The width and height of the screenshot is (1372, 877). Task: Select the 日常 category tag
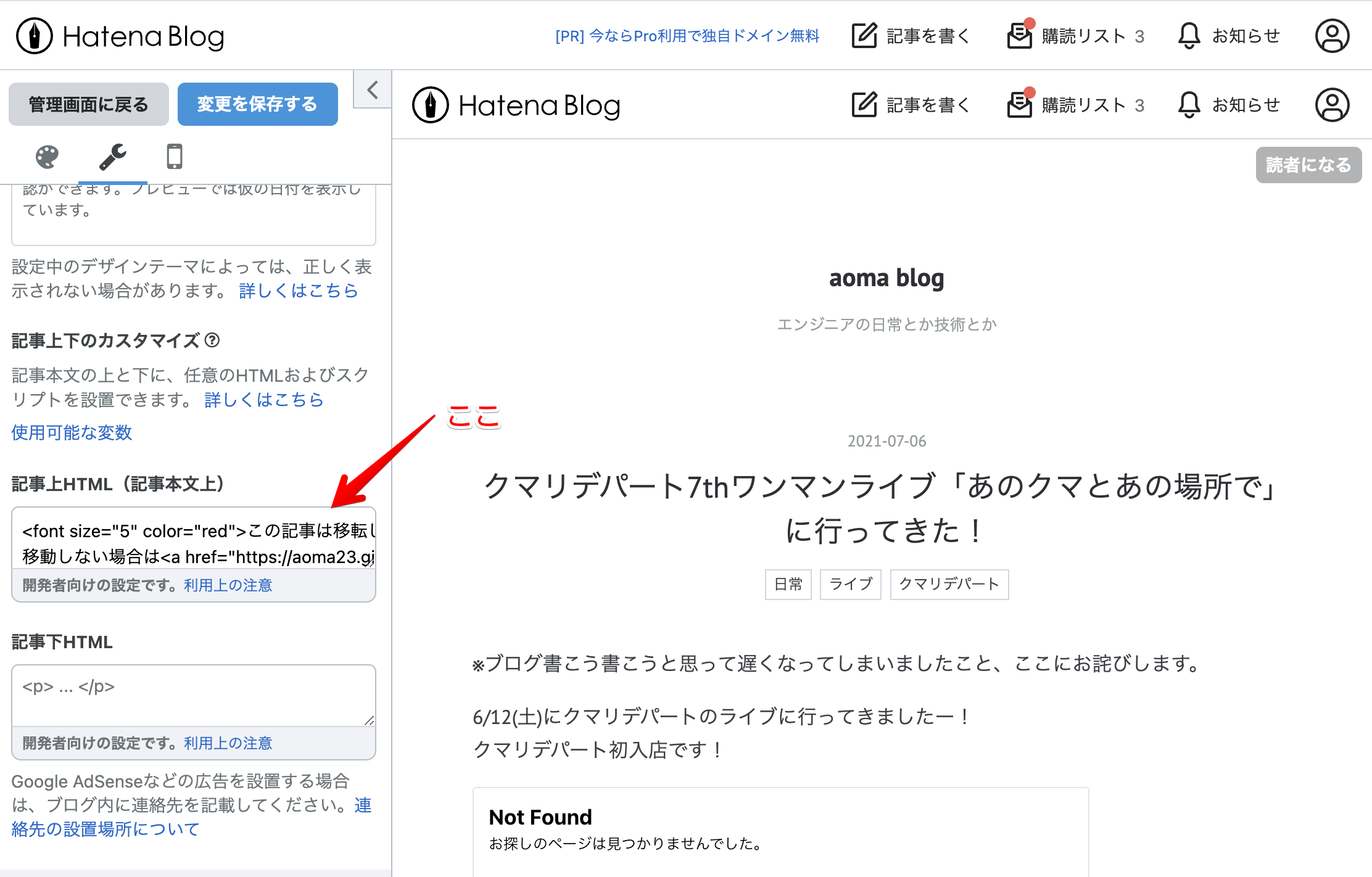point(788,584)
